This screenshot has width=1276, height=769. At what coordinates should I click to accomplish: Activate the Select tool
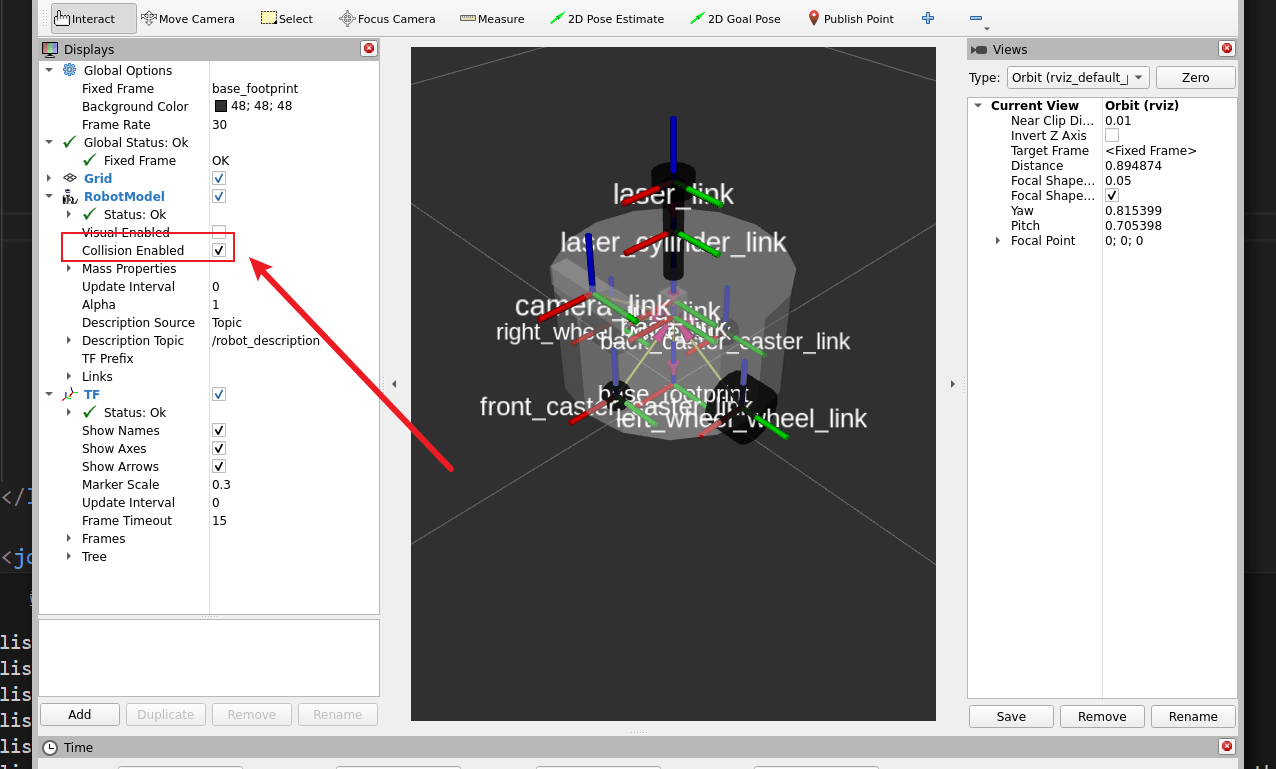(x=286, y=18)
